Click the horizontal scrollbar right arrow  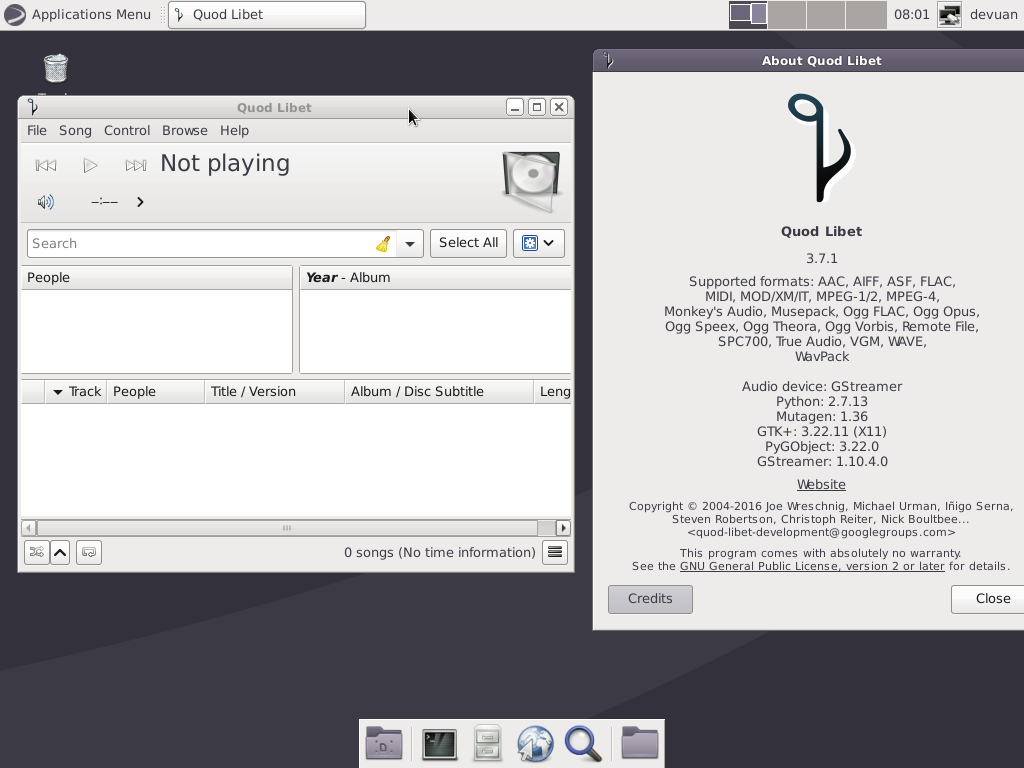[x=563, y=528]
